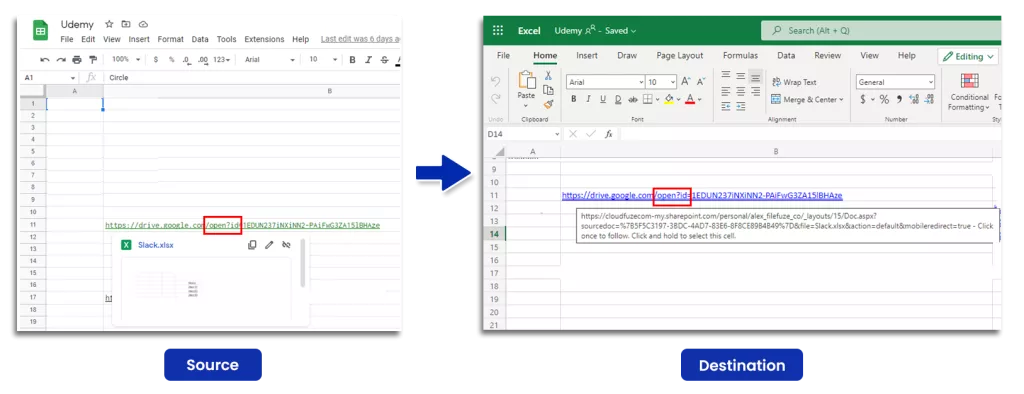Image resolution: width=1024 pixels, height=394 pixels.
Task: Click the redo arrow in Google Sheets toolbar
Action: pyautogui.click(x=61, y=59)
